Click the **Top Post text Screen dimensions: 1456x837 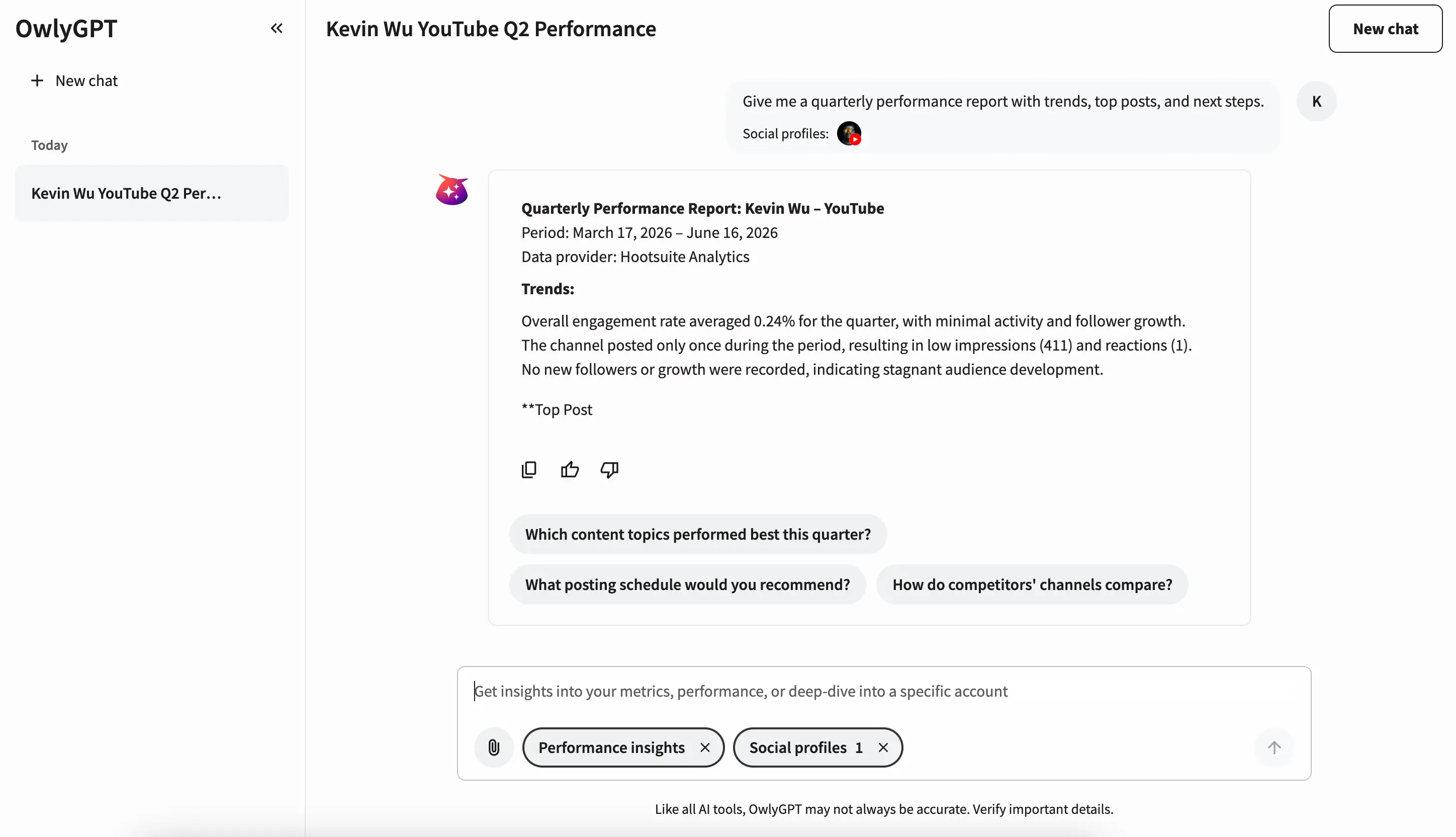pyautogui.click(x=556, y=410)
